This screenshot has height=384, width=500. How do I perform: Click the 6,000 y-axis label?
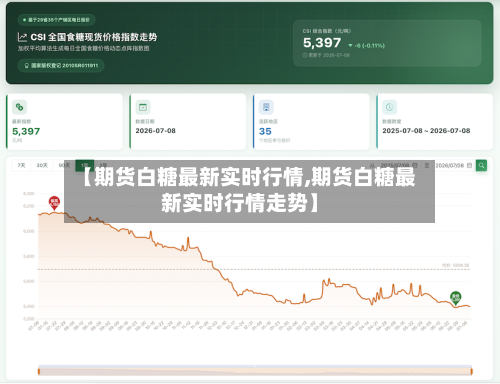[29, 231]
